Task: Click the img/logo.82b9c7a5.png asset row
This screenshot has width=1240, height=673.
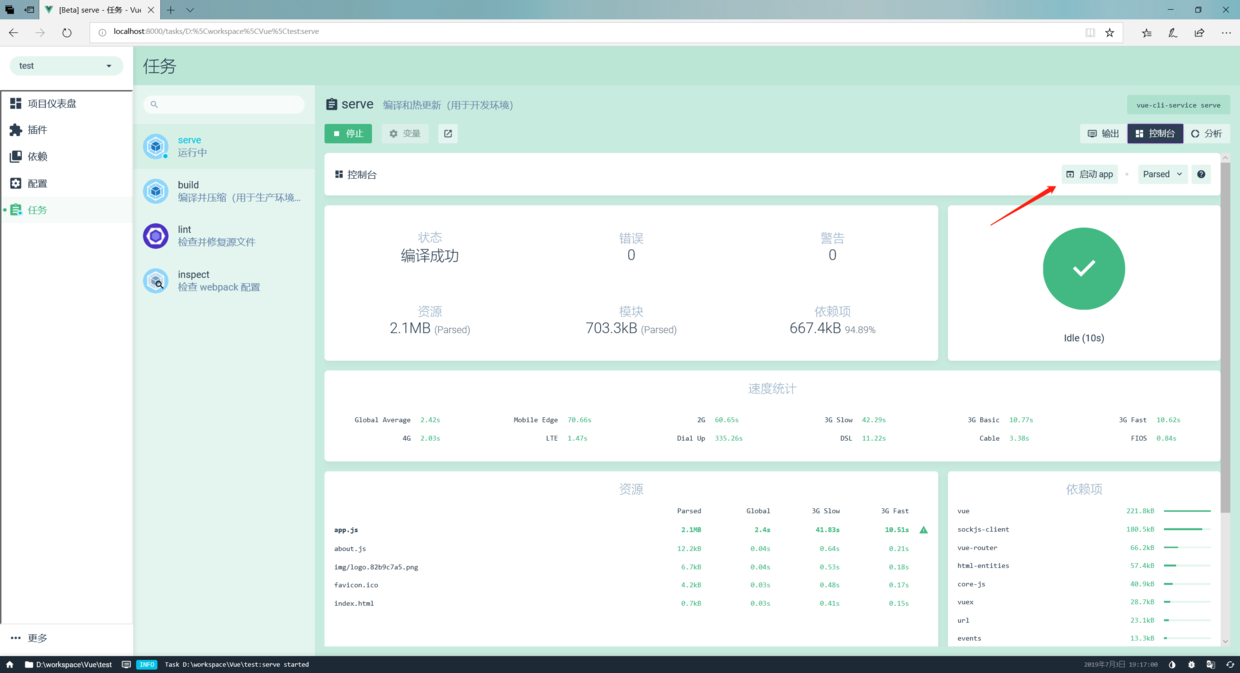Action: (631, 567)
